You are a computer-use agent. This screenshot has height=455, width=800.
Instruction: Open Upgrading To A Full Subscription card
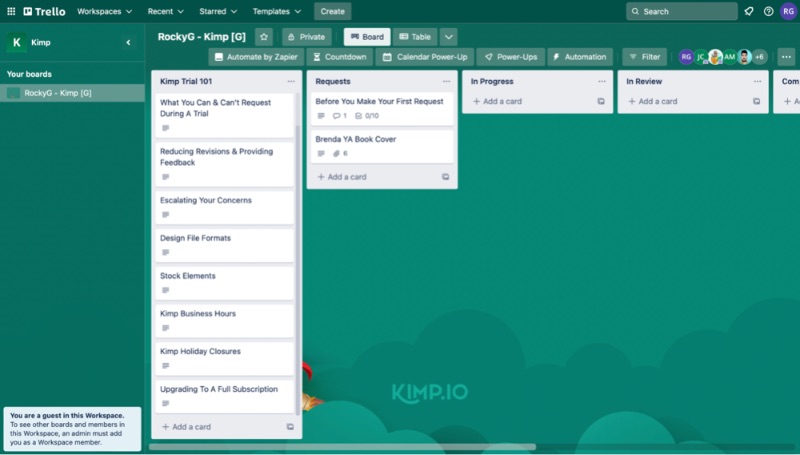point(224,396)
